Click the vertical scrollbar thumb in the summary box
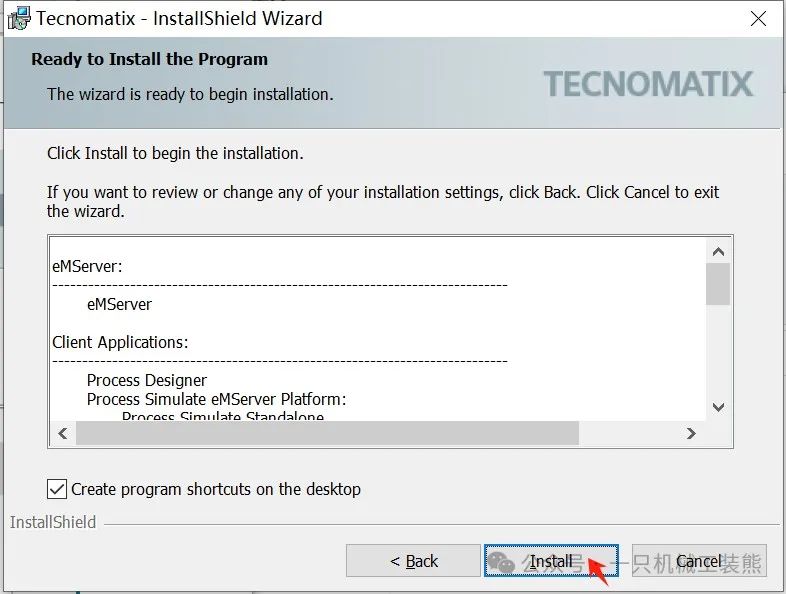 pos(718,283)
